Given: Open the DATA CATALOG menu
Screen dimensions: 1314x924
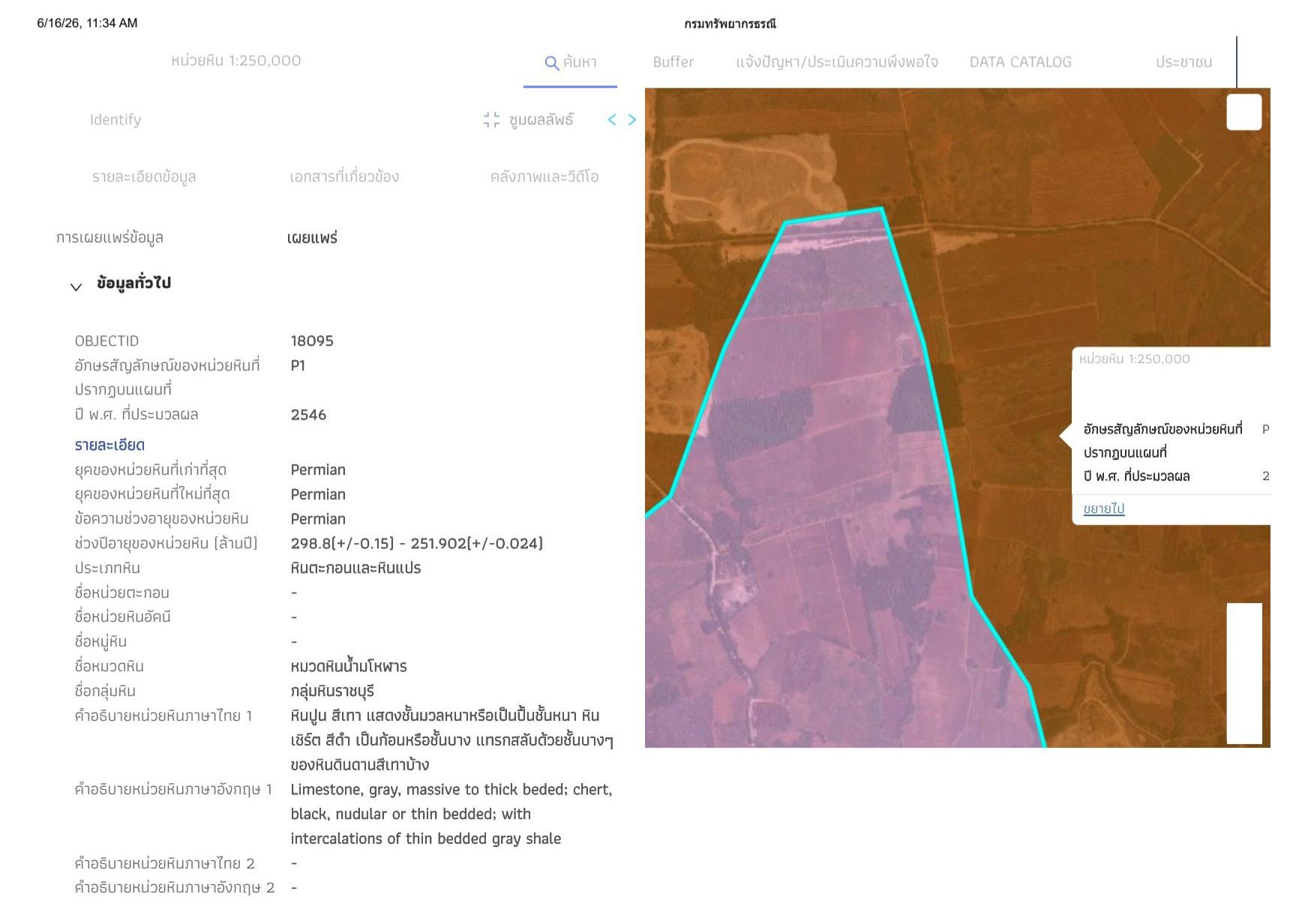Looking at the screenshot, I should click(x=1020, y=62).
